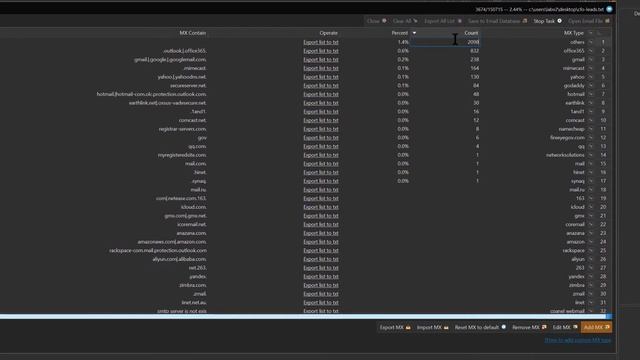The image size is (640, 360).
Task: Click the round blue status icon
Action: (x=609, y=9)
